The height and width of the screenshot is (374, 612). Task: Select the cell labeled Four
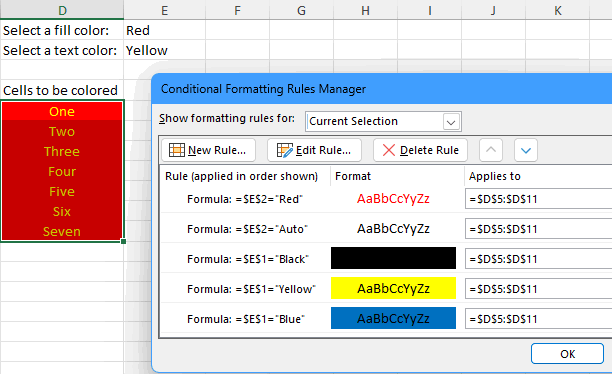62,171
